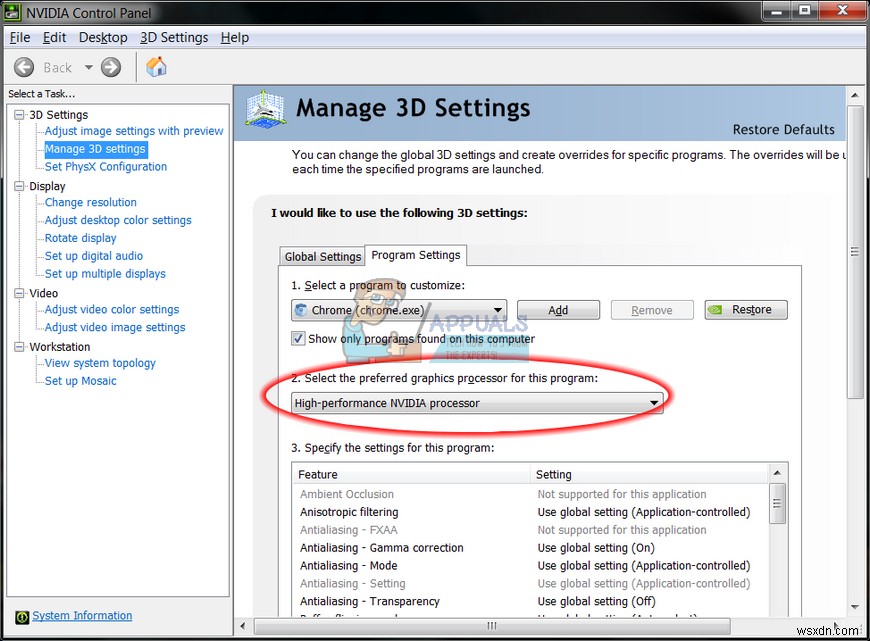This screenshot has width=870, height=641.
Task: Open the Back history dropdown arrow
Action: pos(88,68)
